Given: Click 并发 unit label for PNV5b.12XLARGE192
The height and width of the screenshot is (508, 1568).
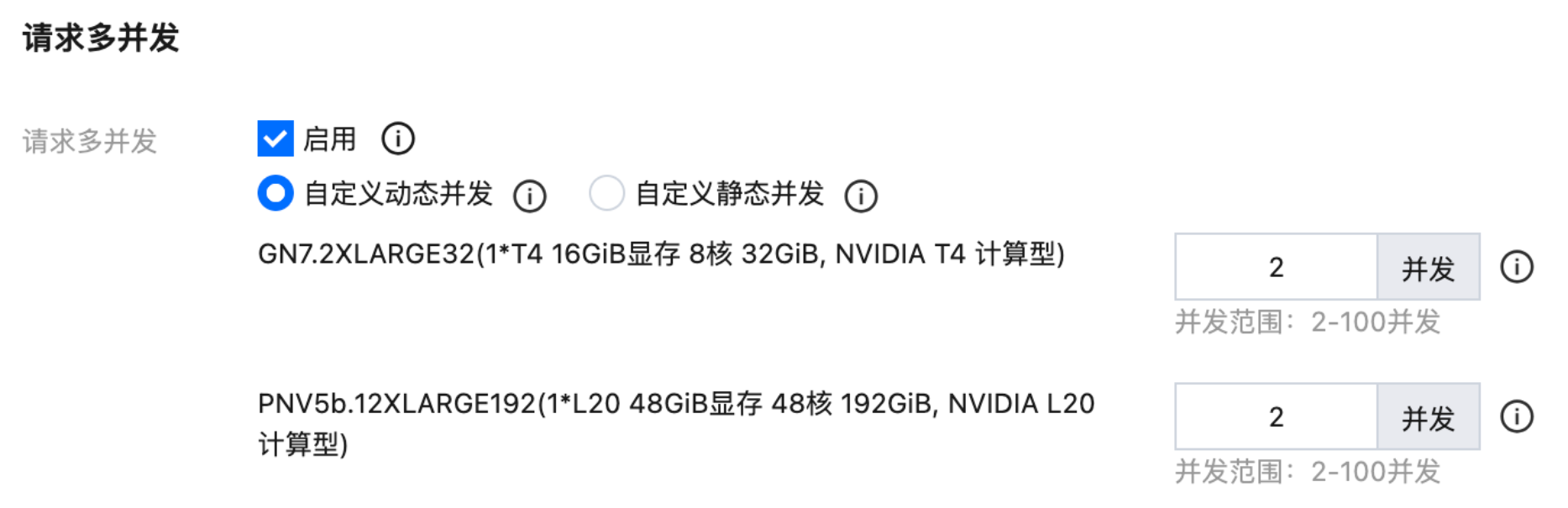Looking at the screenshot, I should pyautogui.click(x=1428, y=417).
